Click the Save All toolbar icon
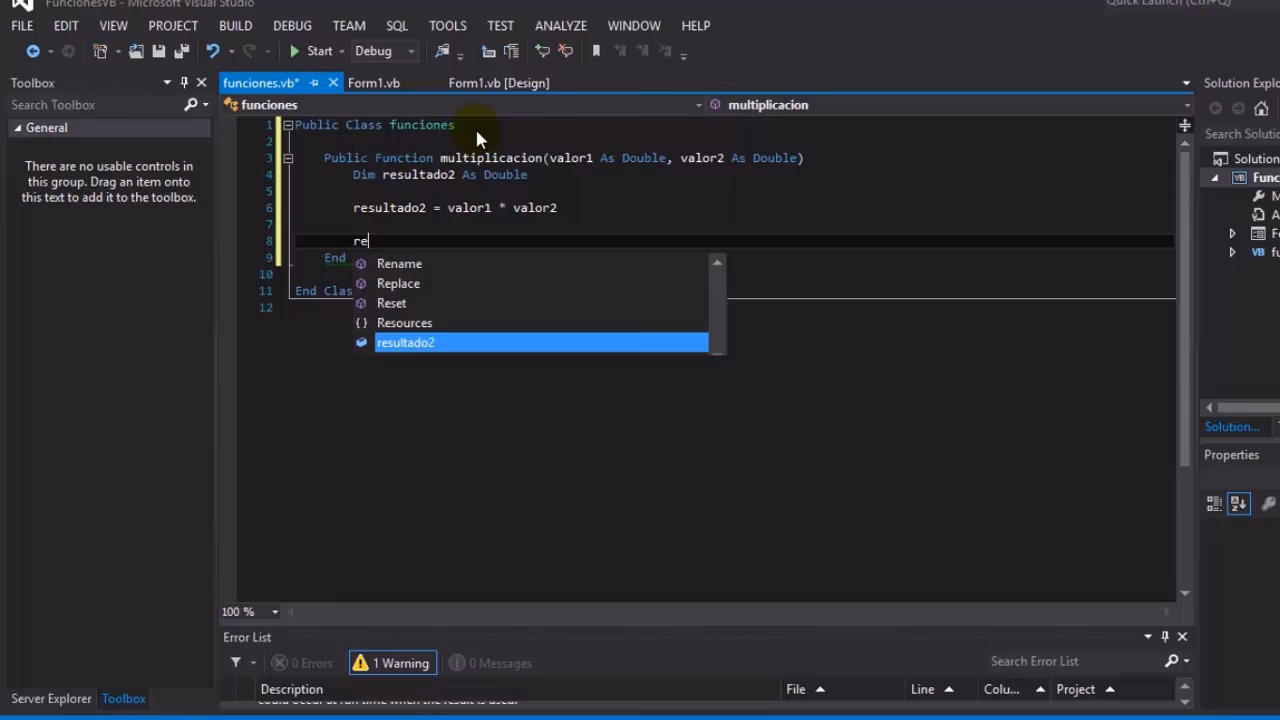Viewport: 1280px width, 720px height. tap(181, 51)
